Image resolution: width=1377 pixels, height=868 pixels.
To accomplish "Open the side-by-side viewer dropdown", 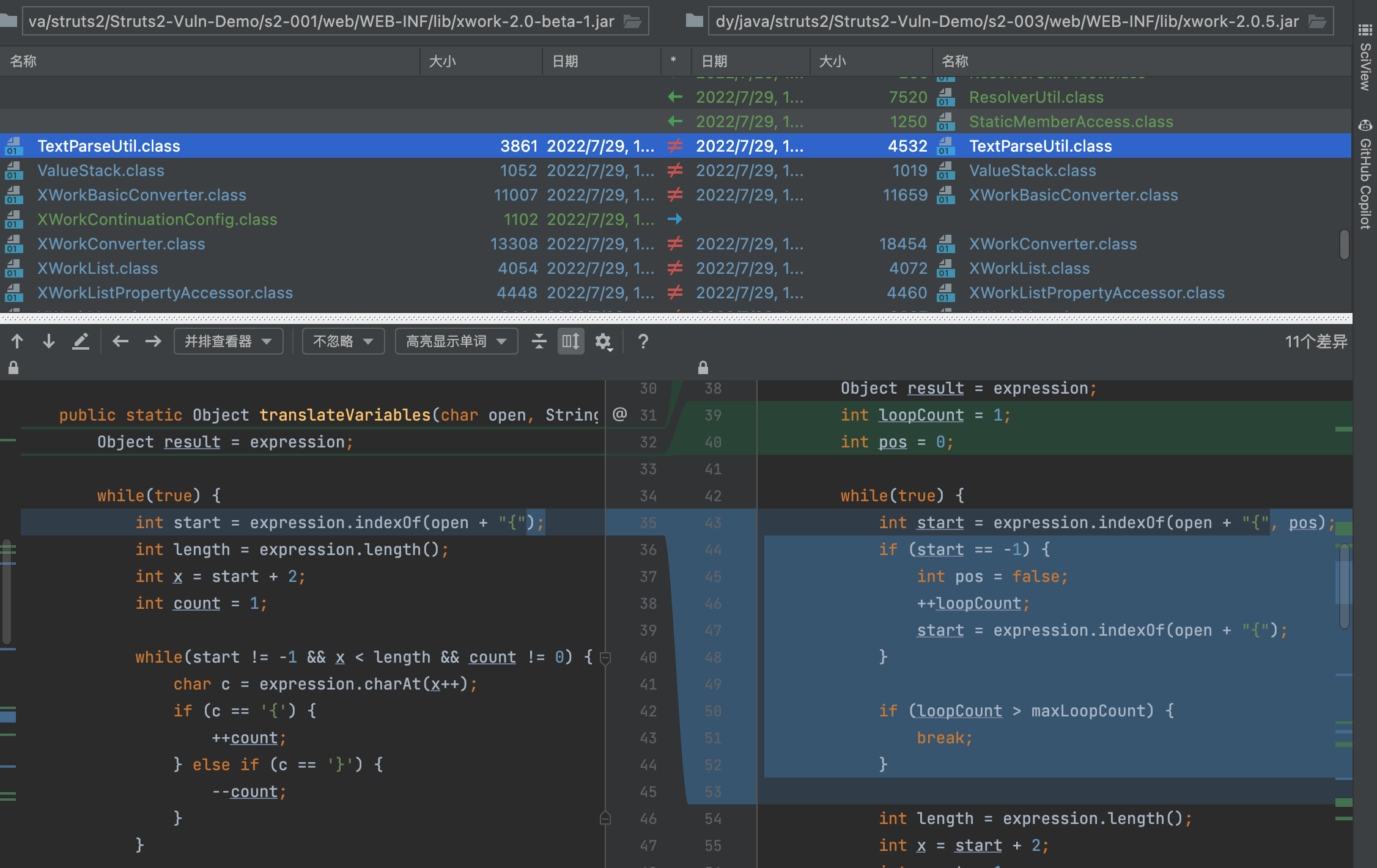I will [x=228, y=341].
